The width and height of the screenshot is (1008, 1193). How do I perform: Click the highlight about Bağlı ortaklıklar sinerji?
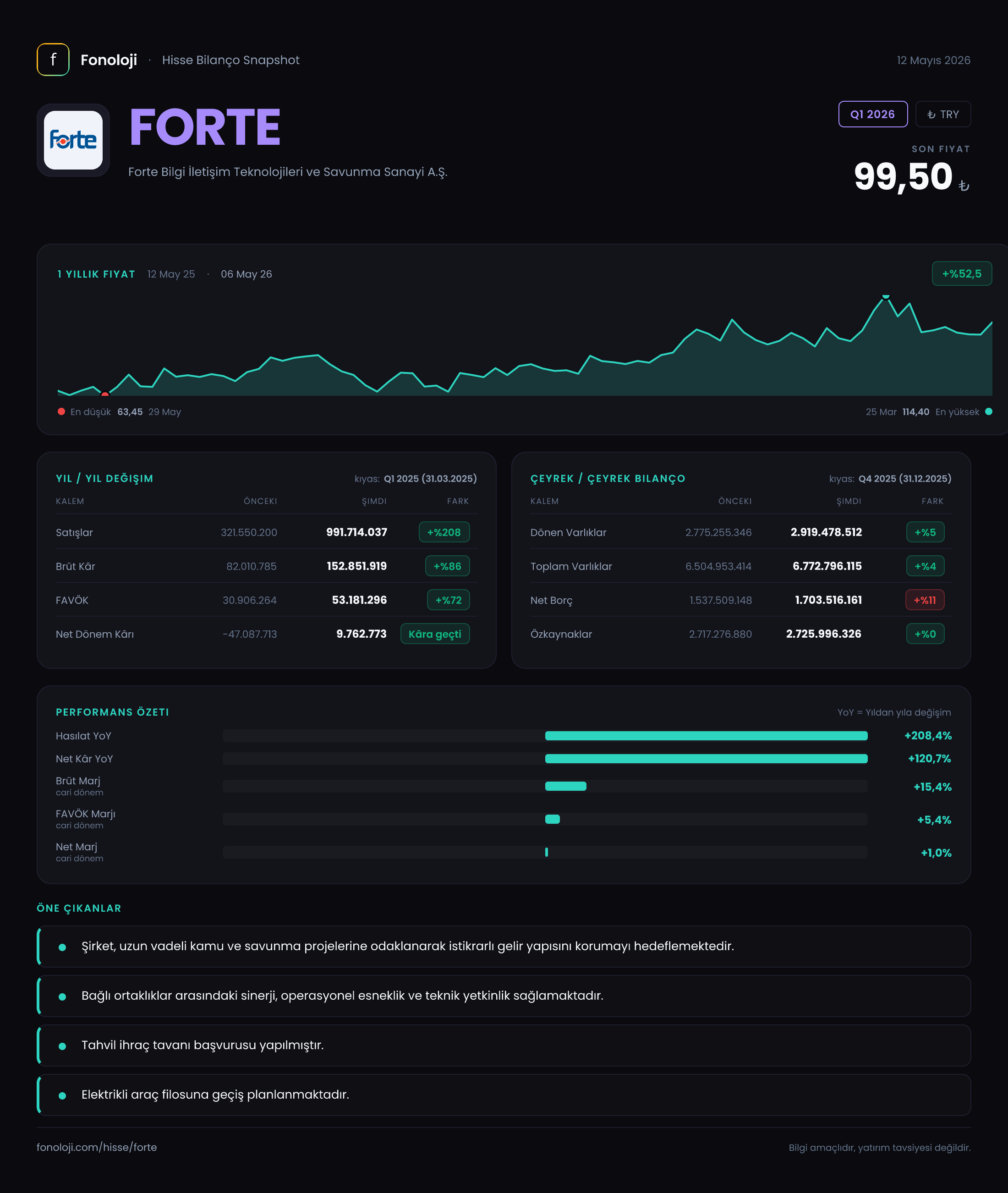coord(504,996)
